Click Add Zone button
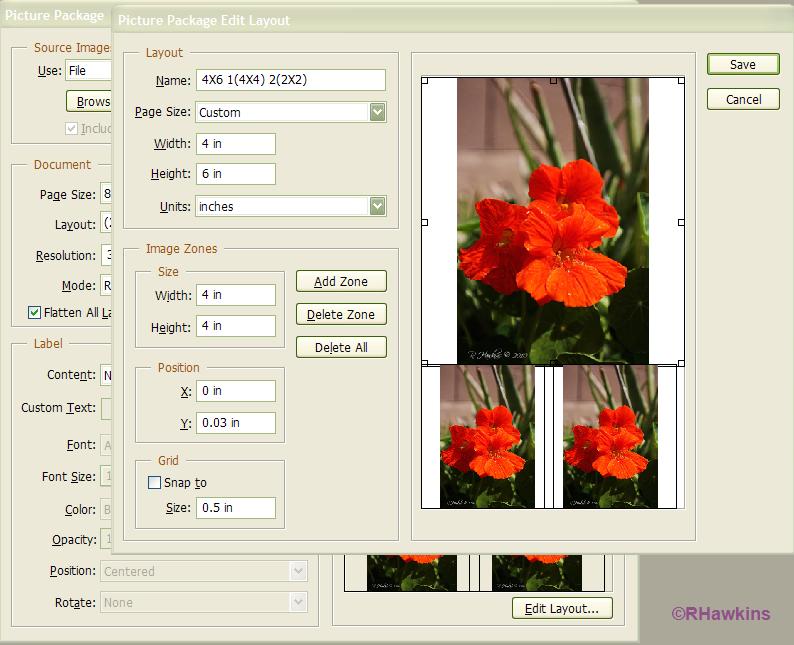Screen dimensions: 794x645 (x=341, y=281)
